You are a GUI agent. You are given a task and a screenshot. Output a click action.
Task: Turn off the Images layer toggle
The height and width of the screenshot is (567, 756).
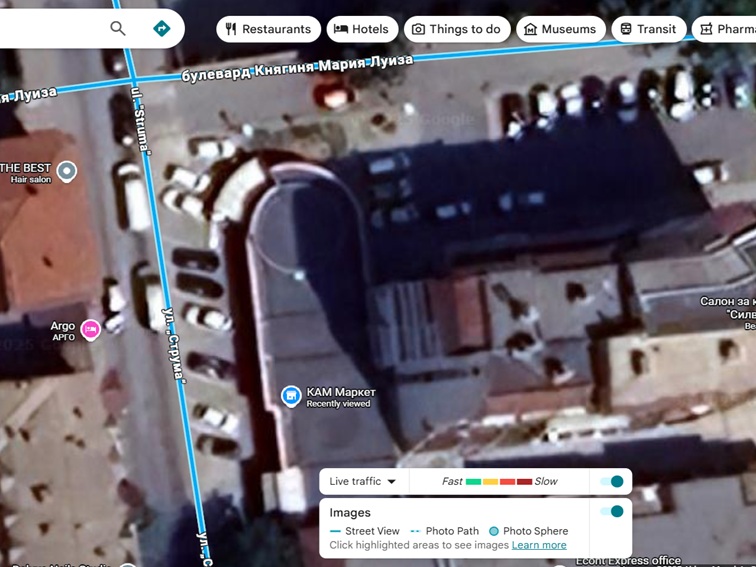[610, 511]
